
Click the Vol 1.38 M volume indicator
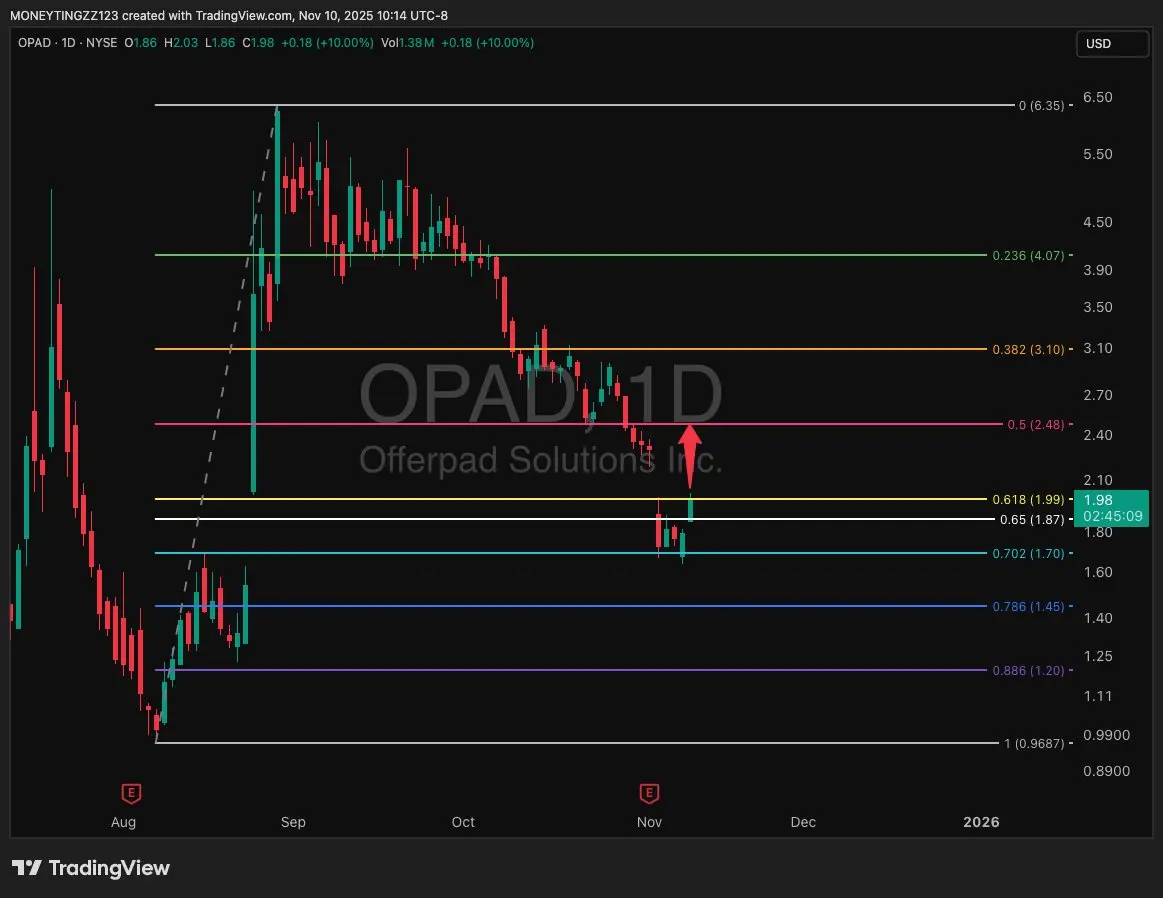[x=407, y=43]
